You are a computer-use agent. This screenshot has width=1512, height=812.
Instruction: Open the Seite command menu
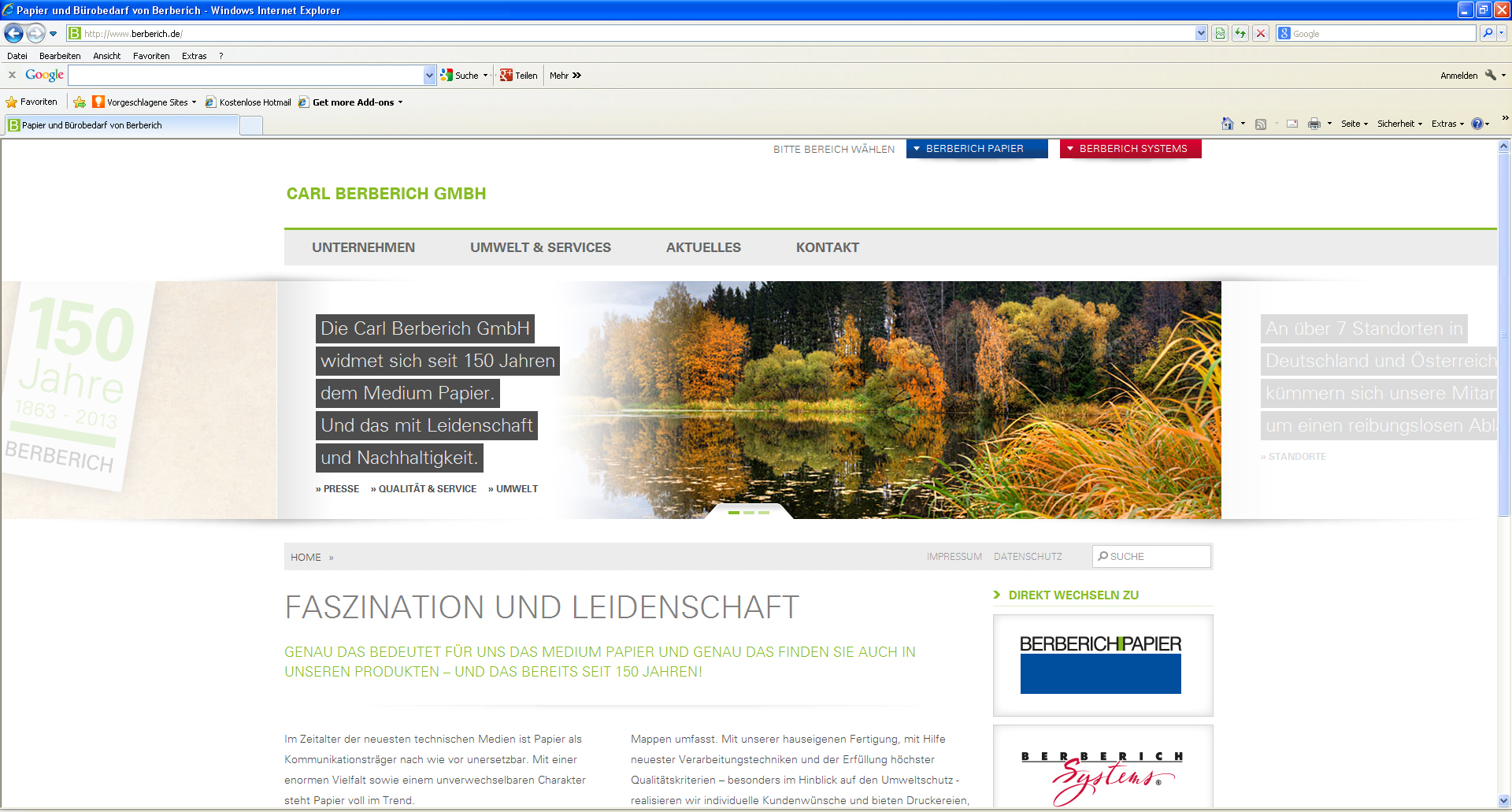(x=1354, y=124)
